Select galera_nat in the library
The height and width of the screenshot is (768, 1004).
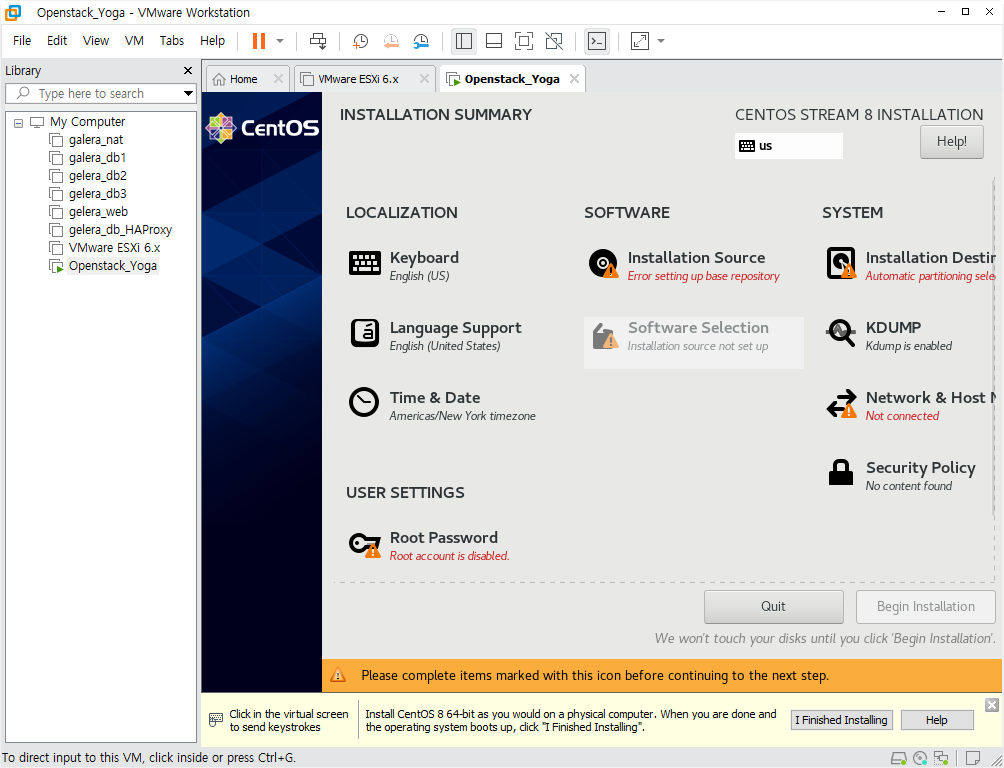pyautogui.click(x=95, y=140)
